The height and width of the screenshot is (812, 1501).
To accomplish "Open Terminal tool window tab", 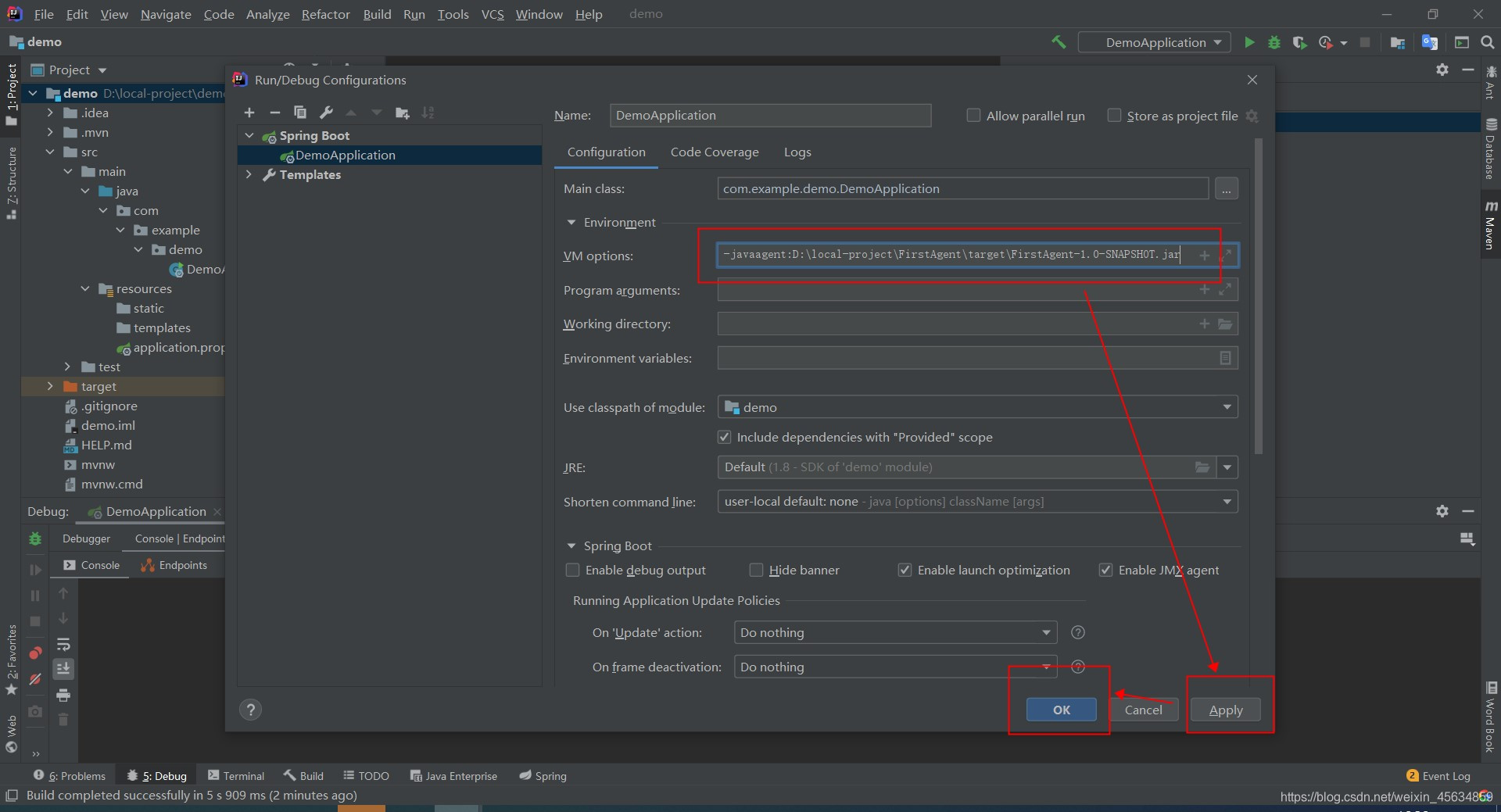I will 236,775.
